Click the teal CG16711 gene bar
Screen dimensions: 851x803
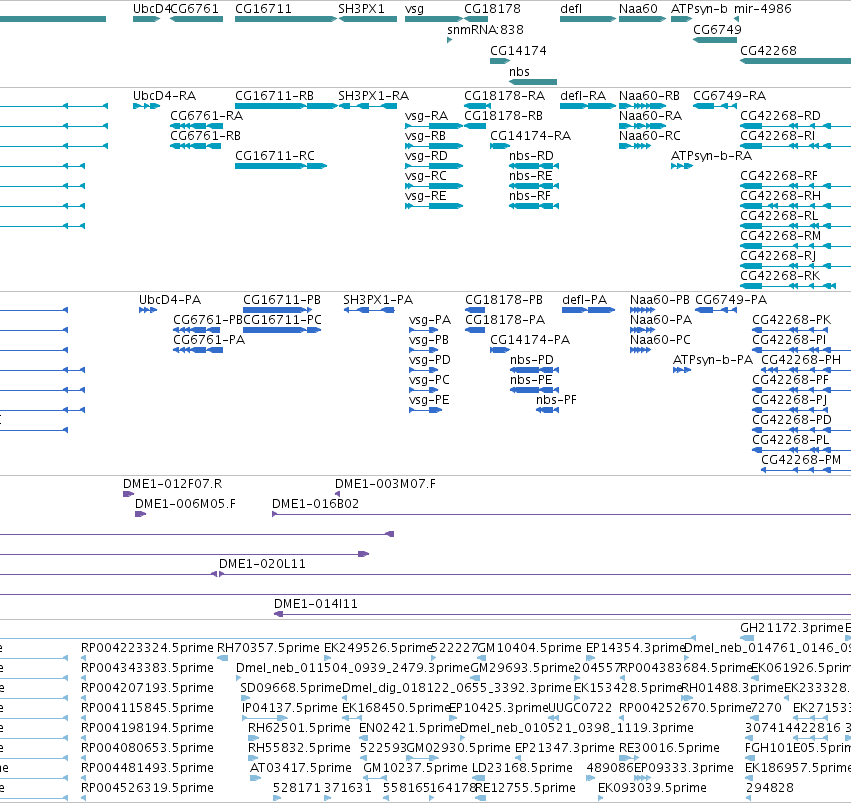coord(286,19)
